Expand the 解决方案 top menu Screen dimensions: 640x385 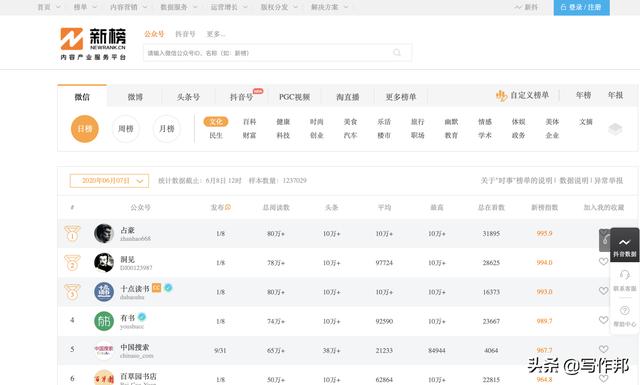329,7
